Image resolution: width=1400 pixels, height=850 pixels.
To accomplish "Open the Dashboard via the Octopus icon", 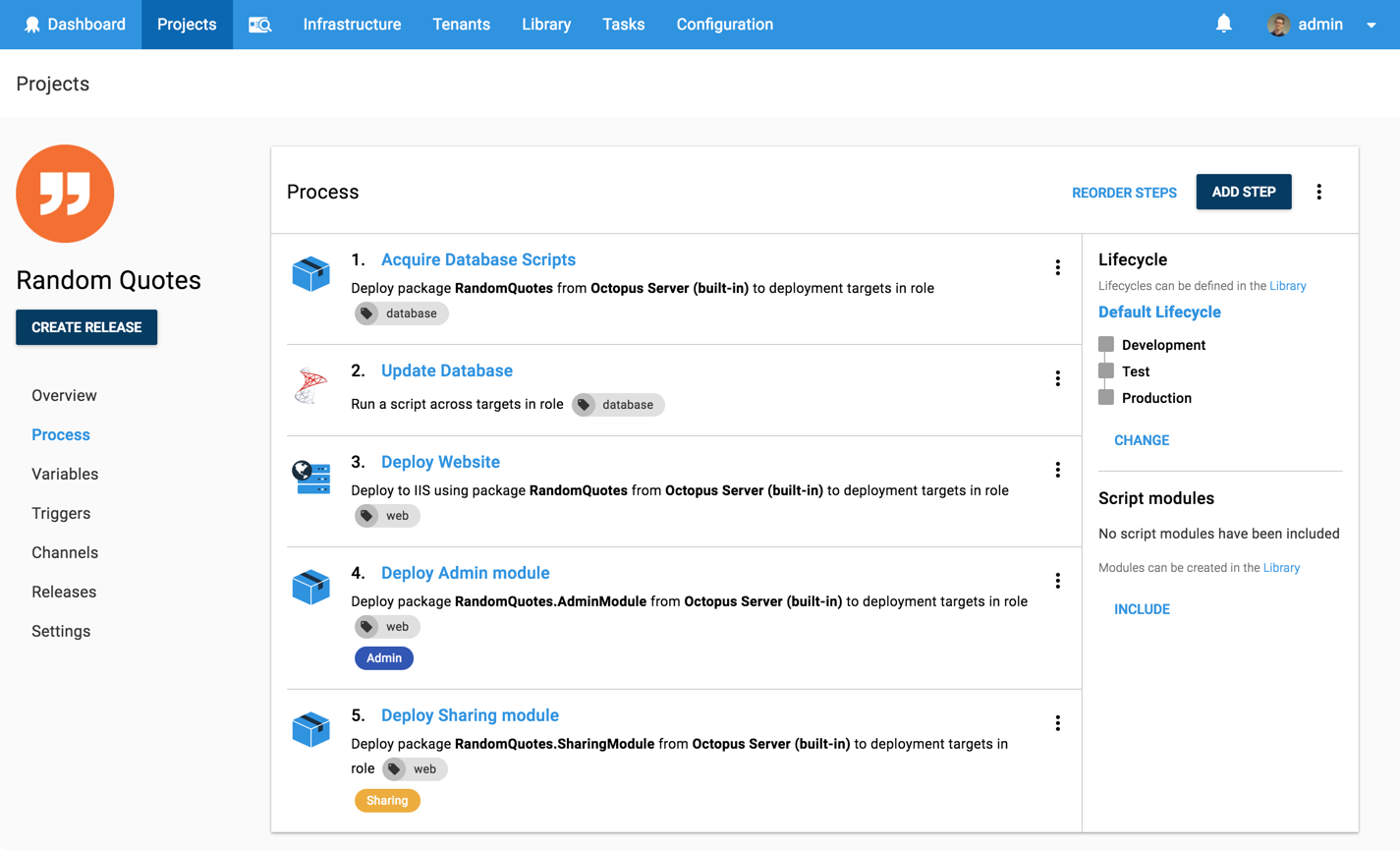I will (x=32, y=24).
